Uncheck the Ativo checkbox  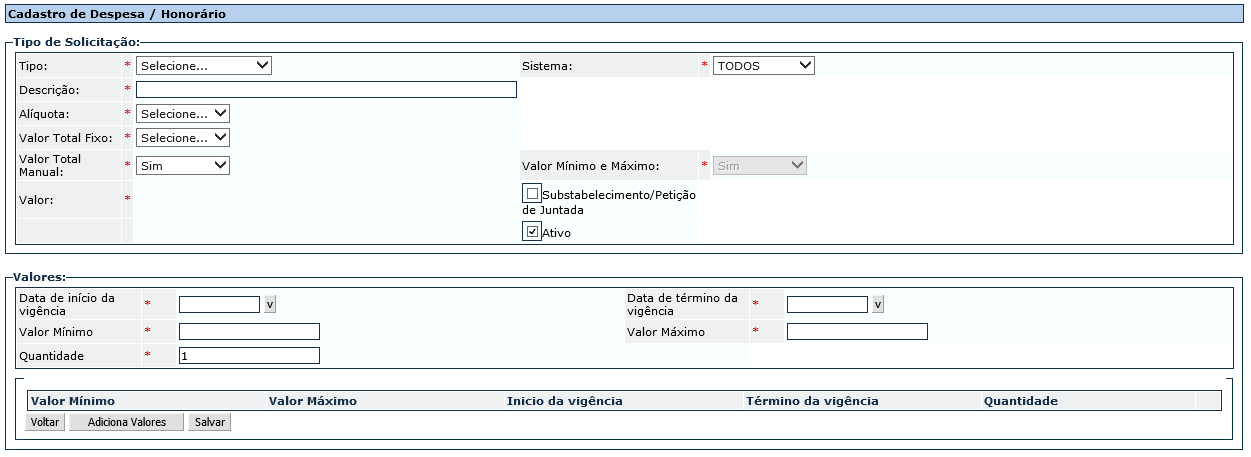click(533, 231)
